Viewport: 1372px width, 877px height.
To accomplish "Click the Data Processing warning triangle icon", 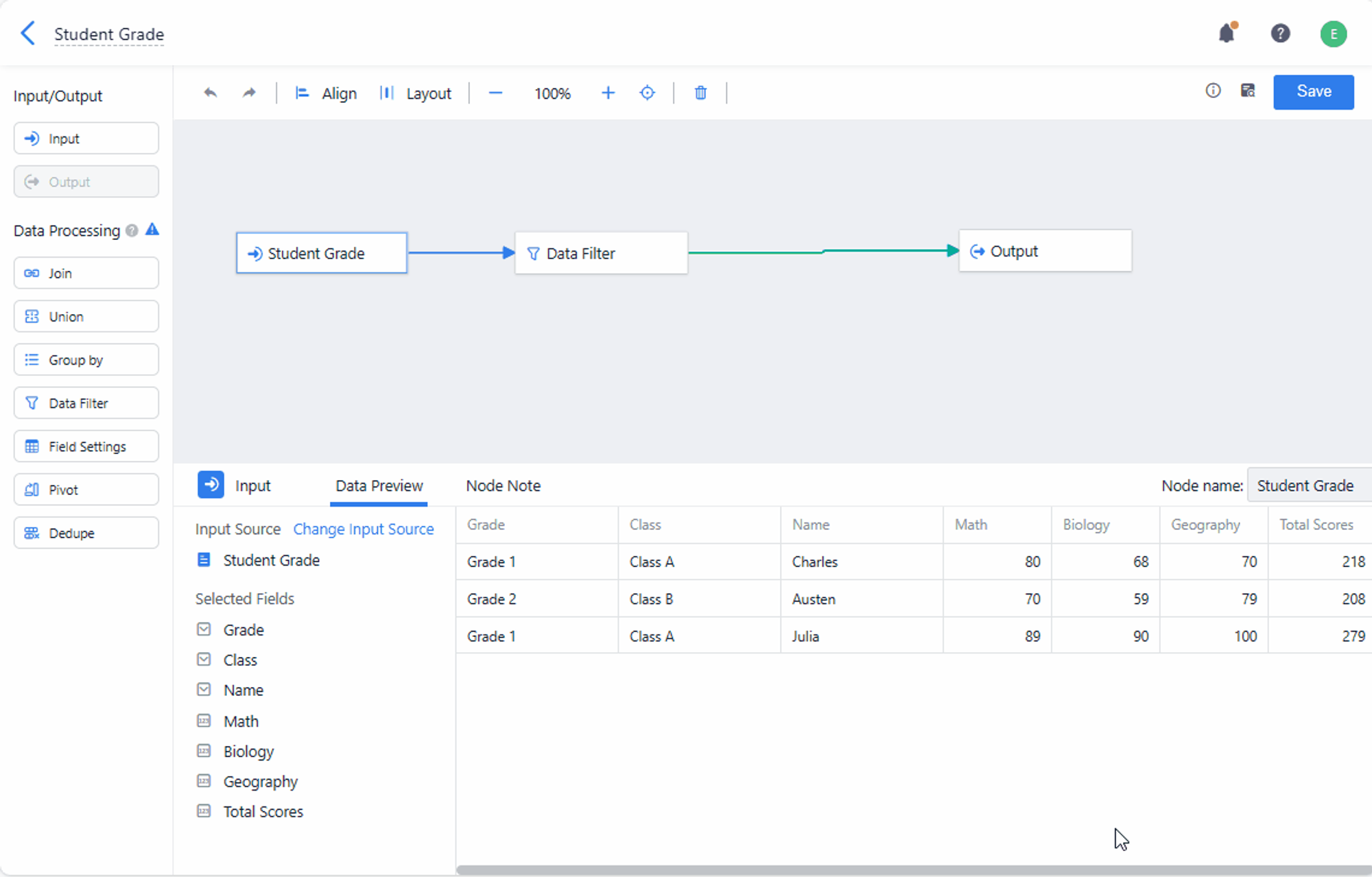I will point(152,230).
